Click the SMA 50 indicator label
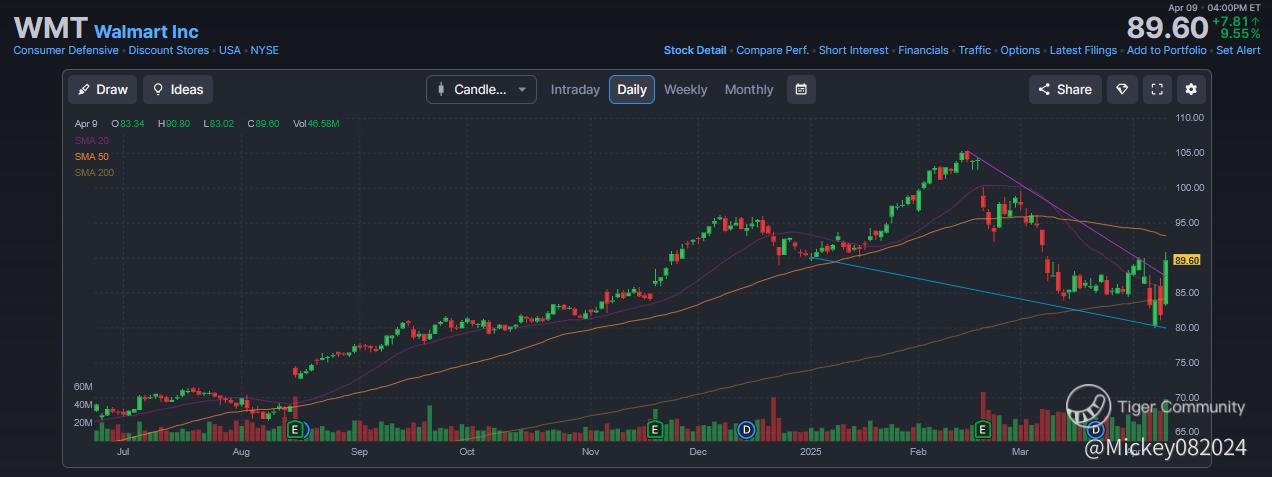 (x=91, y=157)
